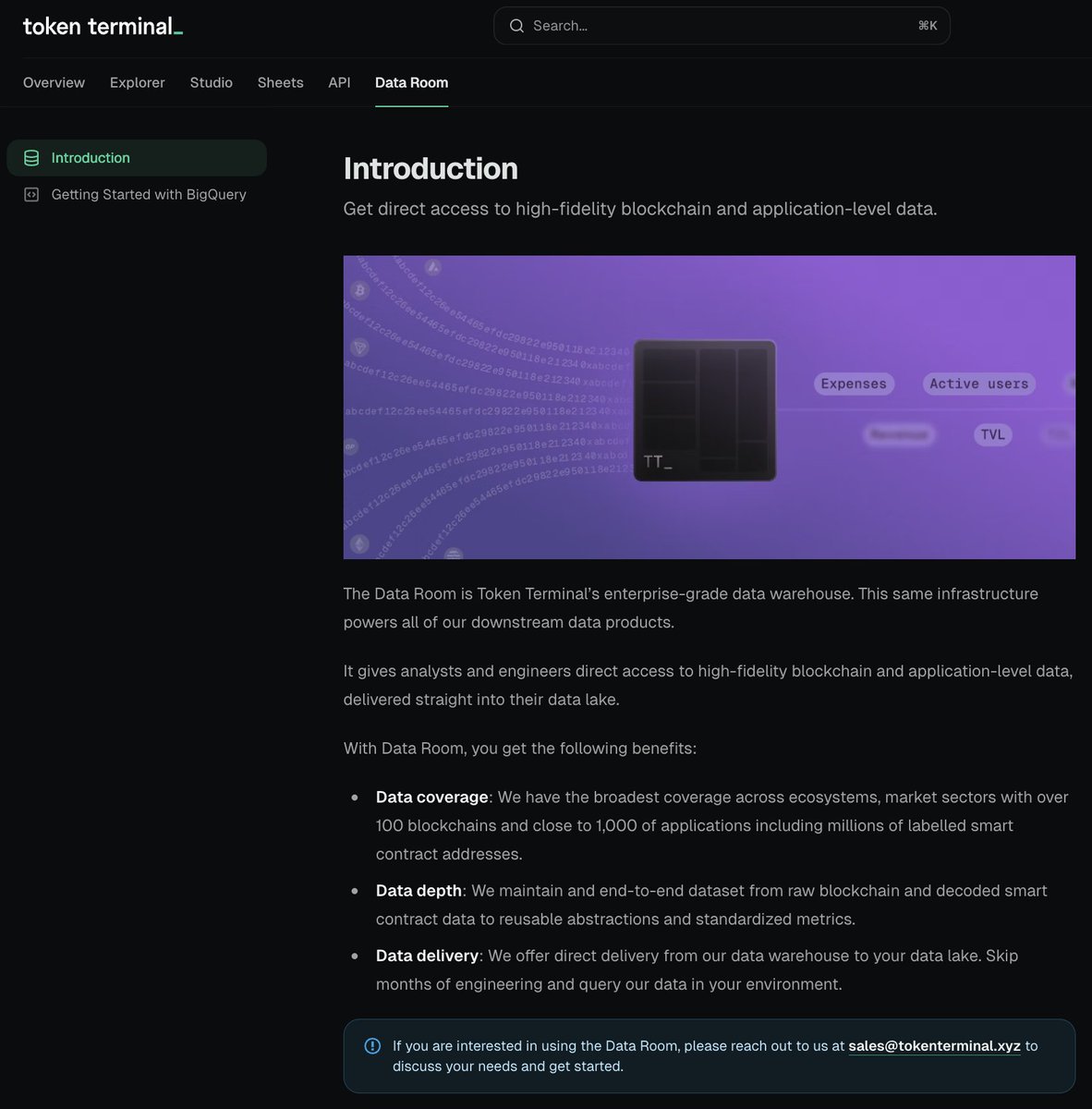1092x1109 pixels.
Task: Open the sales@tokenterminal.xyz email link
Action: [935, 1046]
